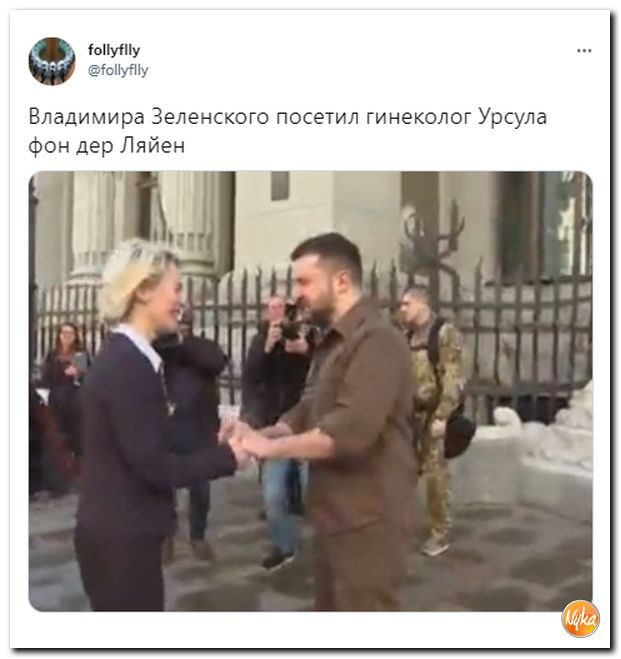Play the embedded video in the tweet
The image size is (621, 659).
(310, 391)
